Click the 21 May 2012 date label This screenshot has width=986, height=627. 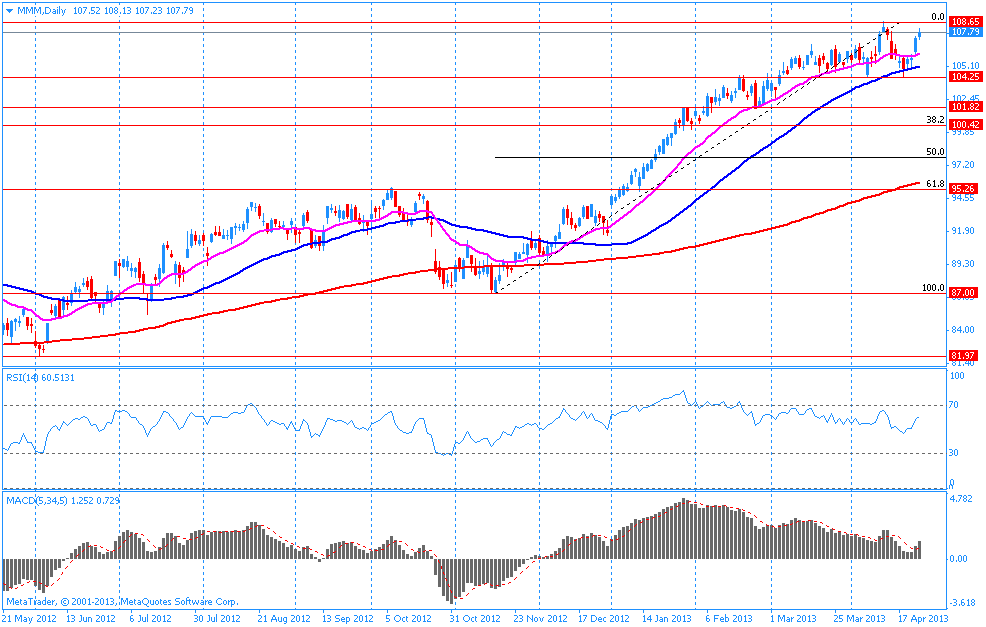point(29,619)
